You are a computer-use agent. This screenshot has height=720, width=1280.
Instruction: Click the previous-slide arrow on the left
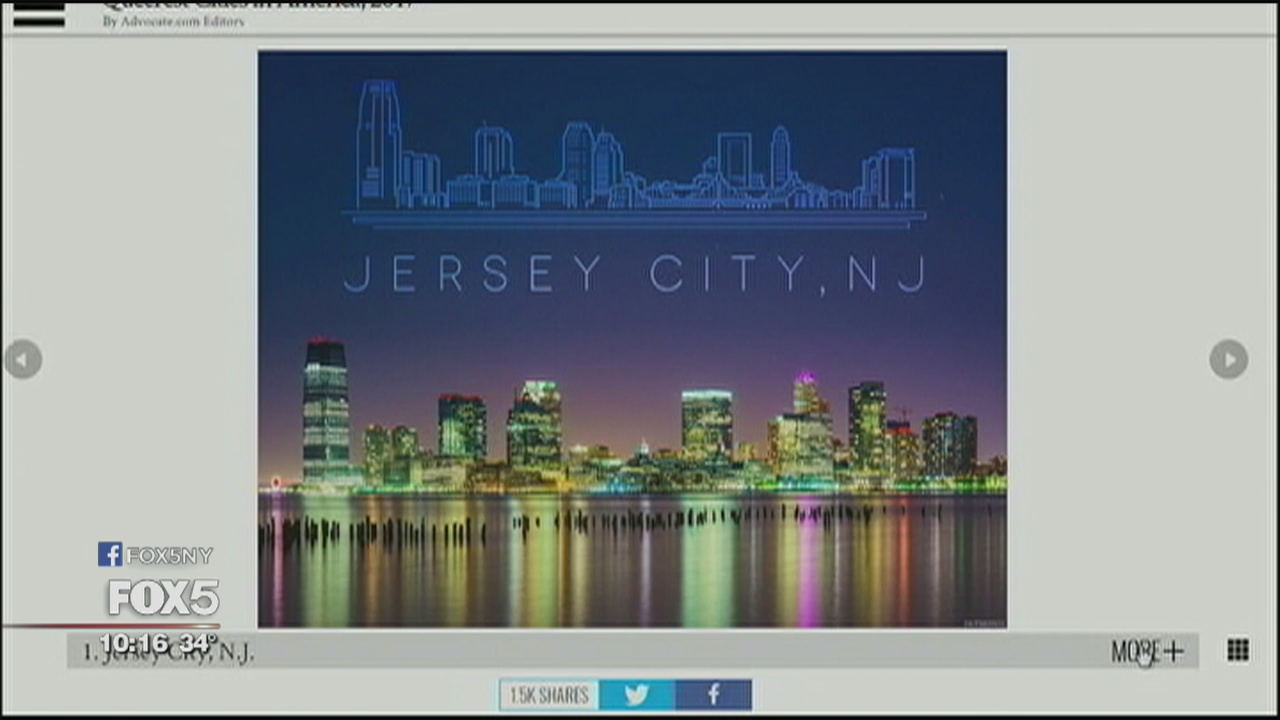(x=22, y=359)
